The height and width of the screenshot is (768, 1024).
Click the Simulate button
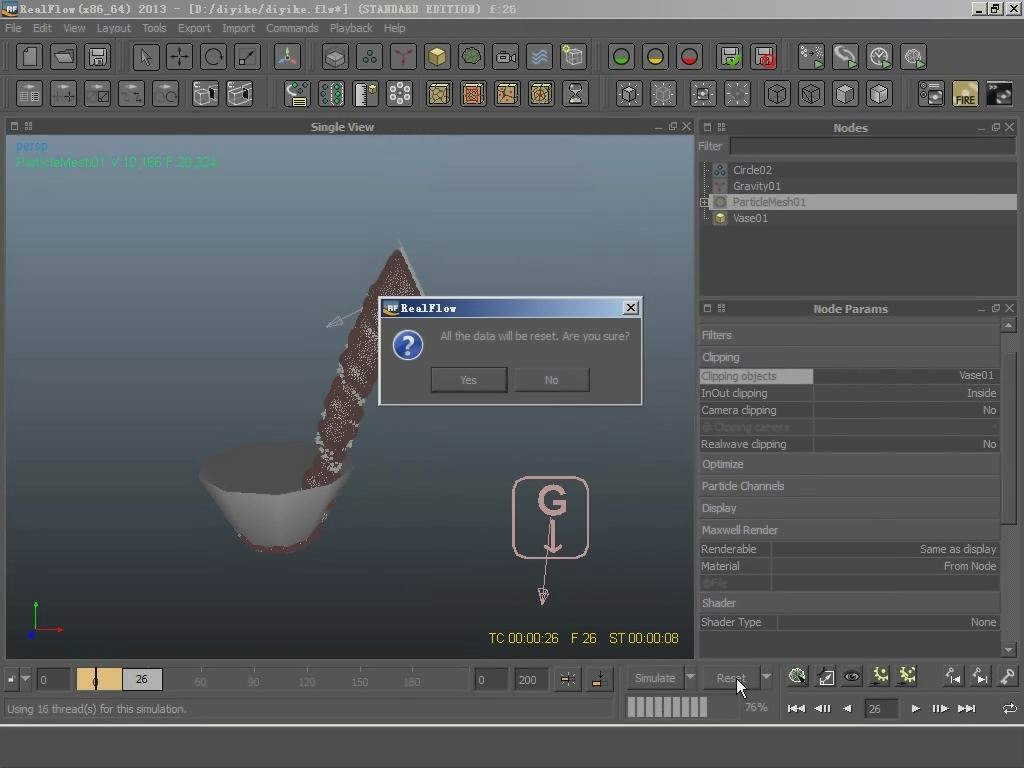[655, 678]
